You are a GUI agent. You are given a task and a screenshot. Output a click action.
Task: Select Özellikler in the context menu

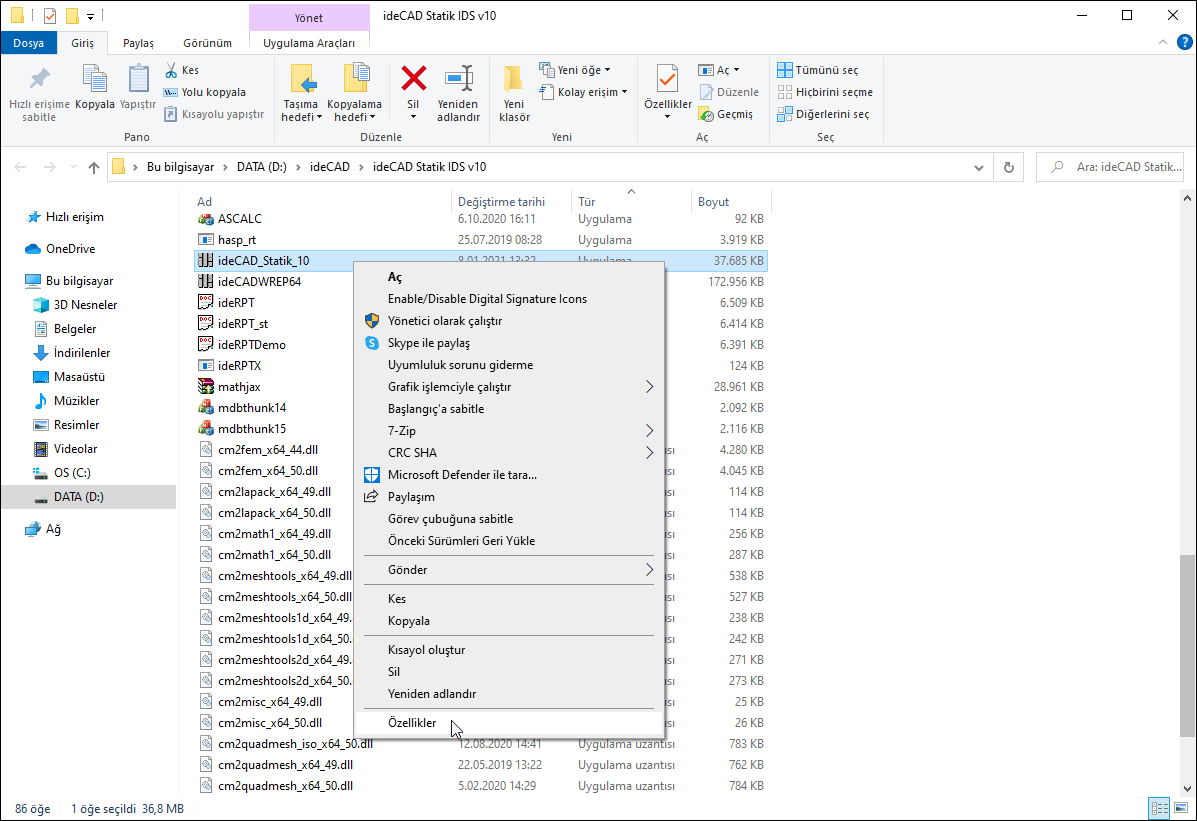coord(412,722)
